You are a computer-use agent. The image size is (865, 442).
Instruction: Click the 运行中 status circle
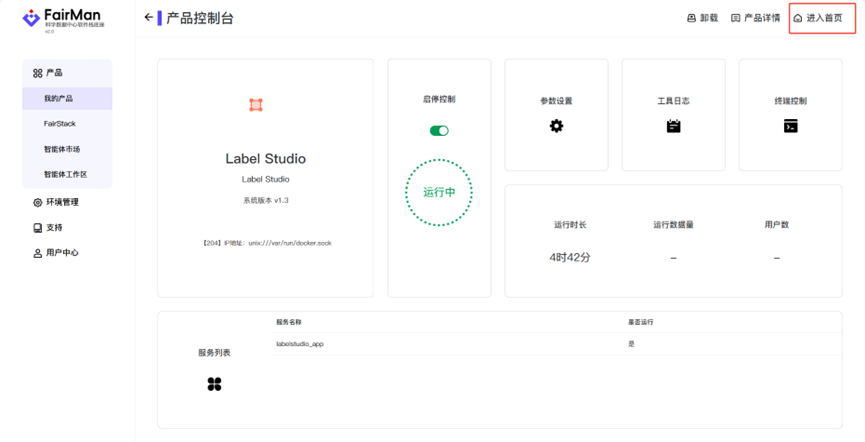pos(439,192)
